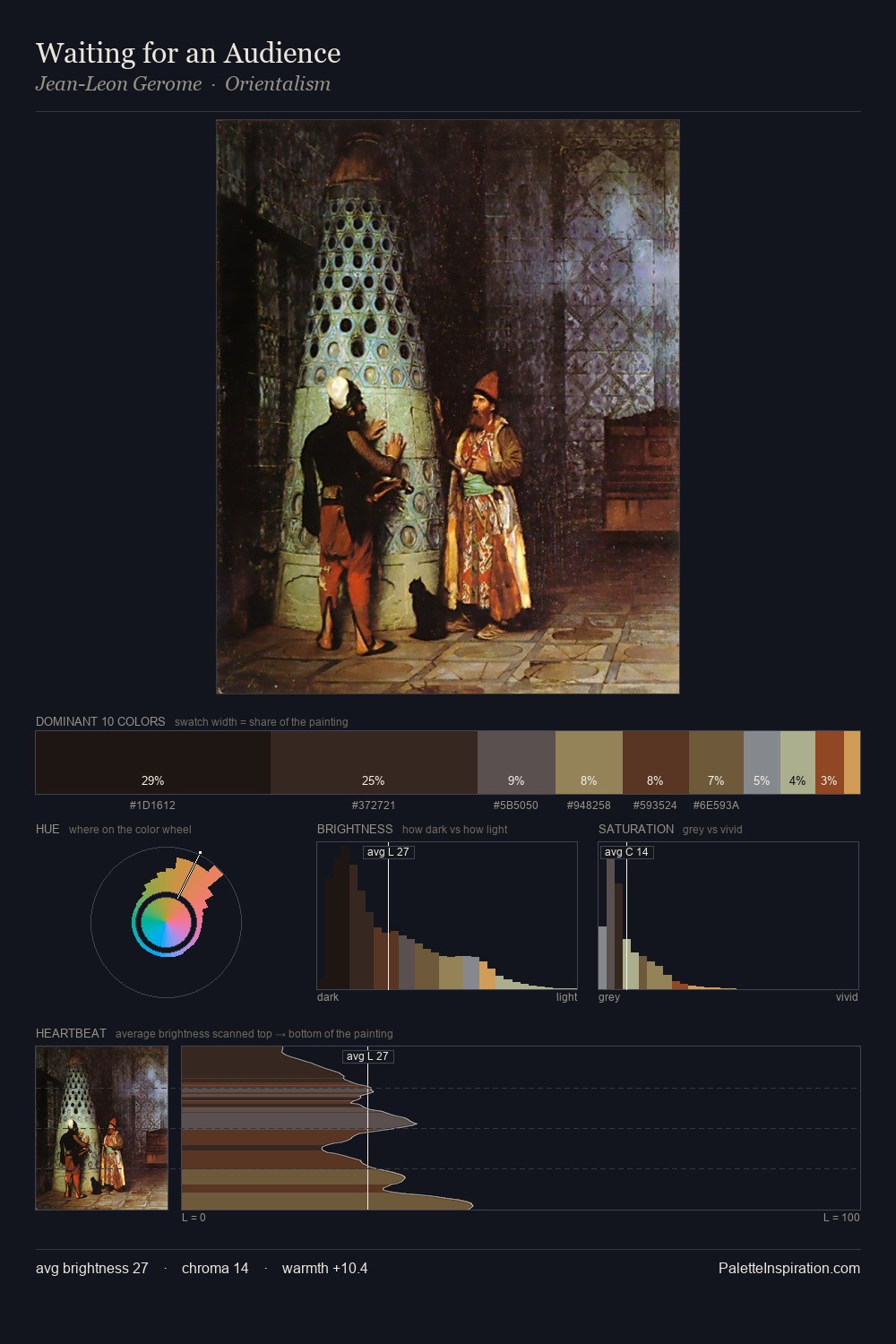Click the hex code "#593524"
The width and height of the screenshot is (896, 1344).
655,806
